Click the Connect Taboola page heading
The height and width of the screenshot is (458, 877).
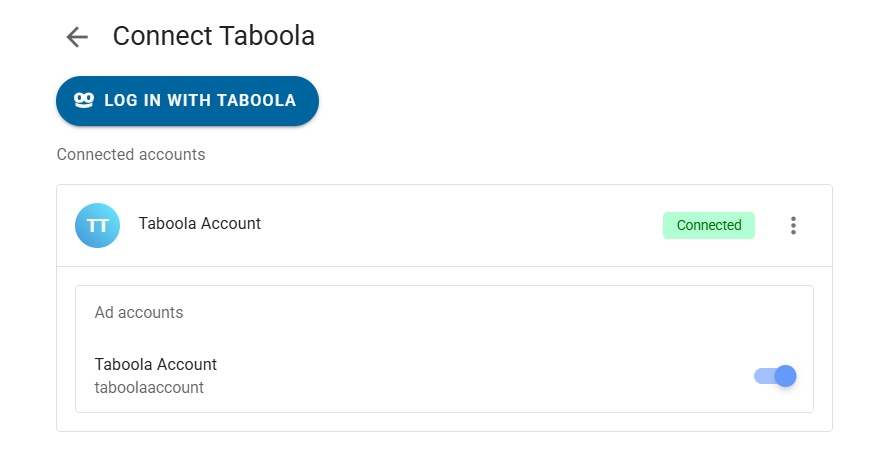[x=213, y=36]
